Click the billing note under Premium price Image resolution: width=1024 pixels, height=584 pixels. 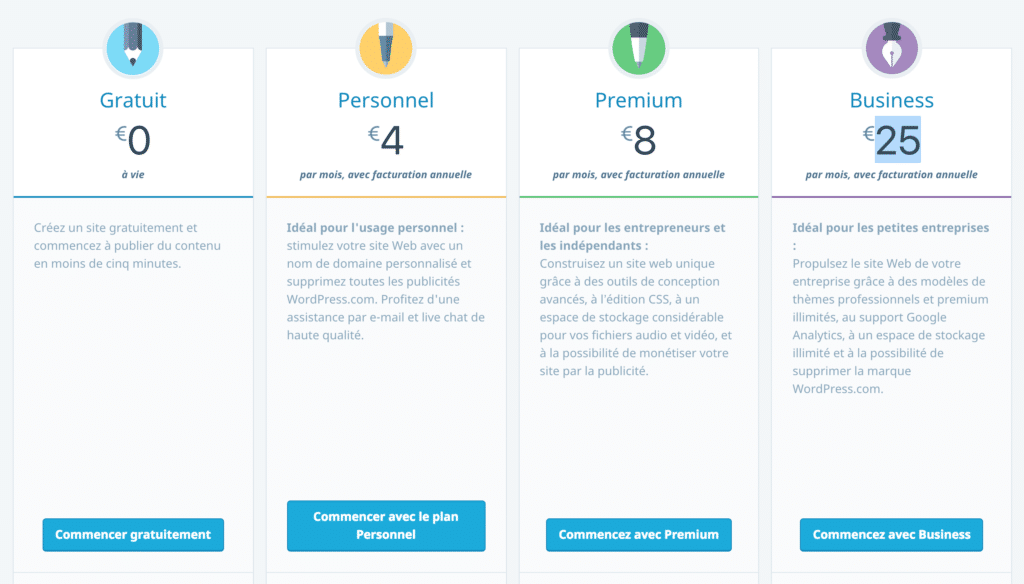point(639,174)
